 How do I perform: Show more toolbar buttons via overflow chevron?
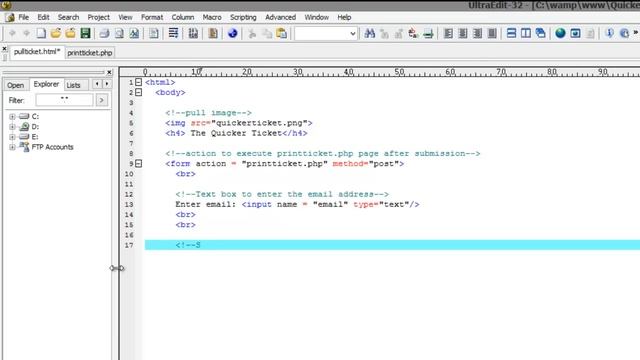(636, 32)
